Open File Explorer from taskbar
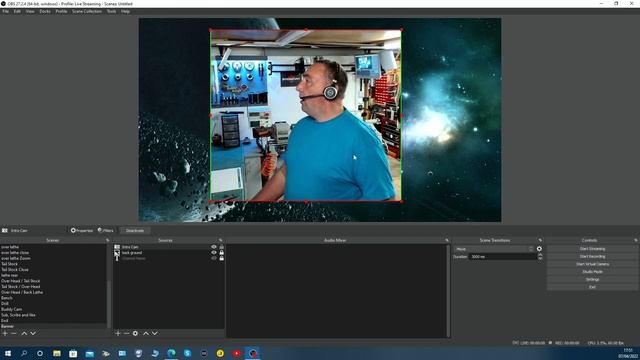Image resolution: width=640 pixels, height=360 pixels. pos(57,353)
